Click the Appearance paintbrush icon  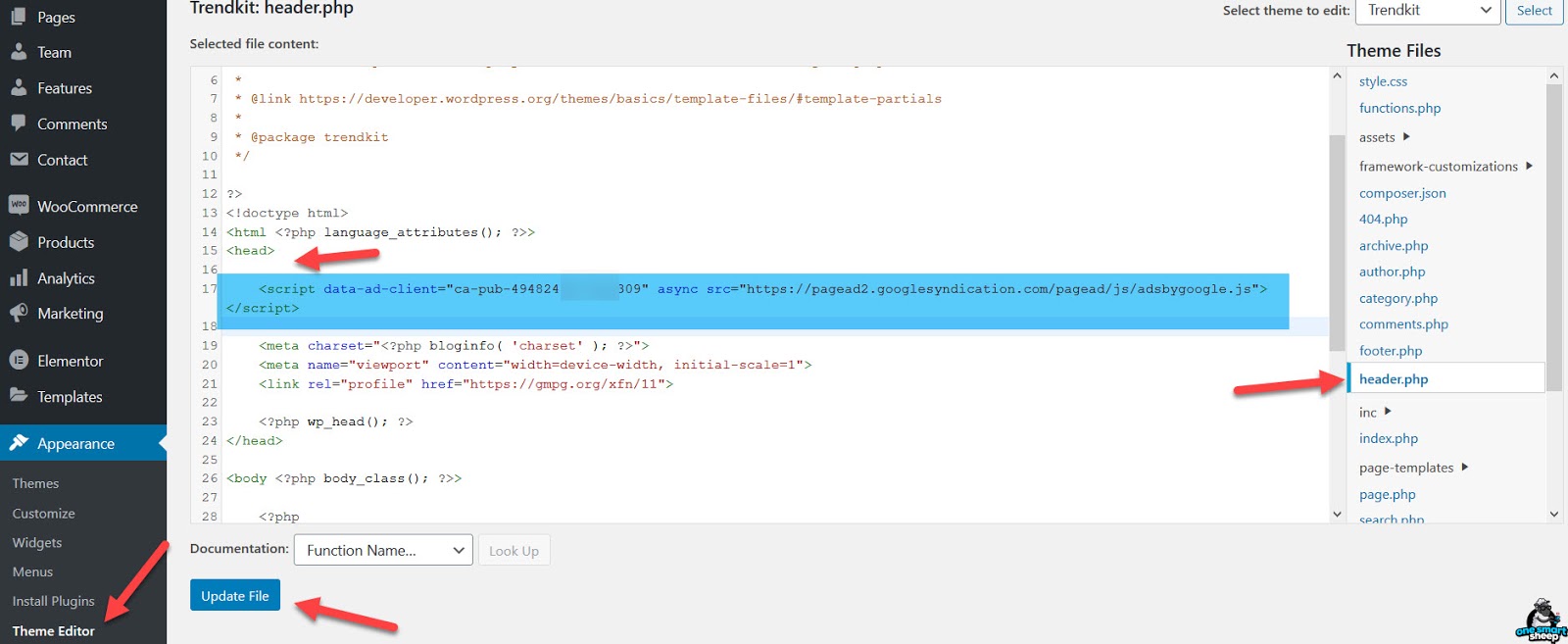pos(19,442)
